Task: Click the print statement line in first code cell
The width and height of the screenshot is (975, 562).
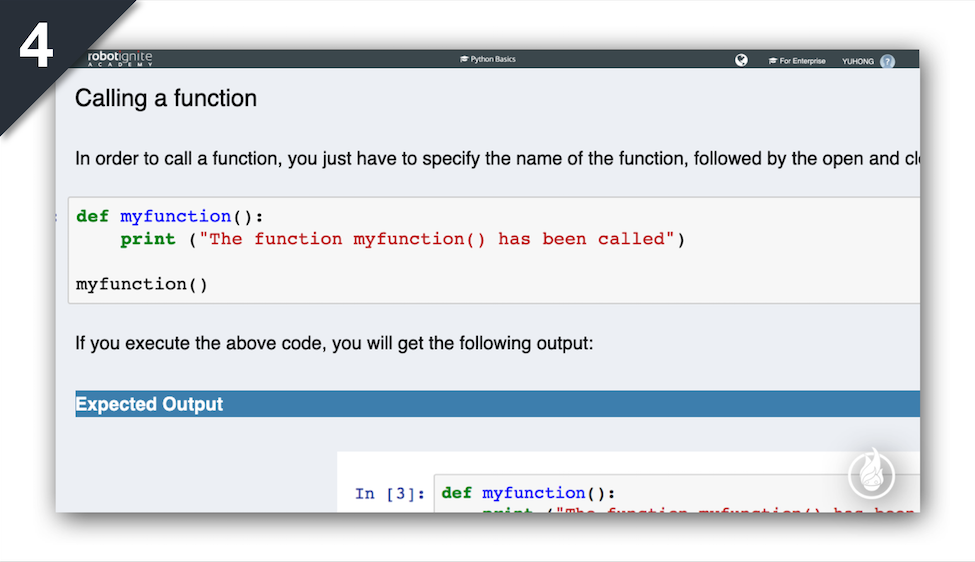Action: [x=402, y=239]
